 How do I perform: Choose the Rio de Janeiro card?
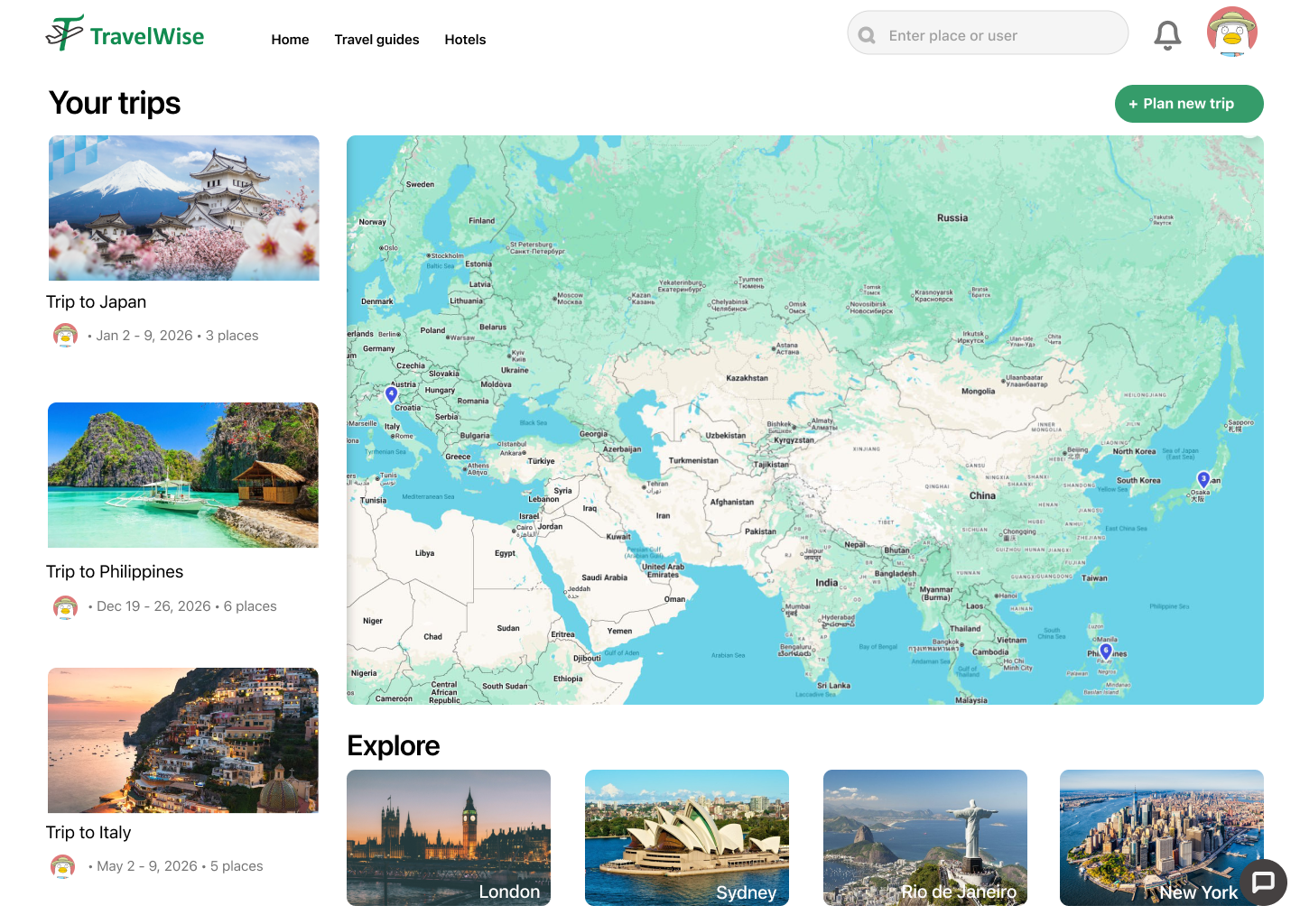(x=924, y=837)
